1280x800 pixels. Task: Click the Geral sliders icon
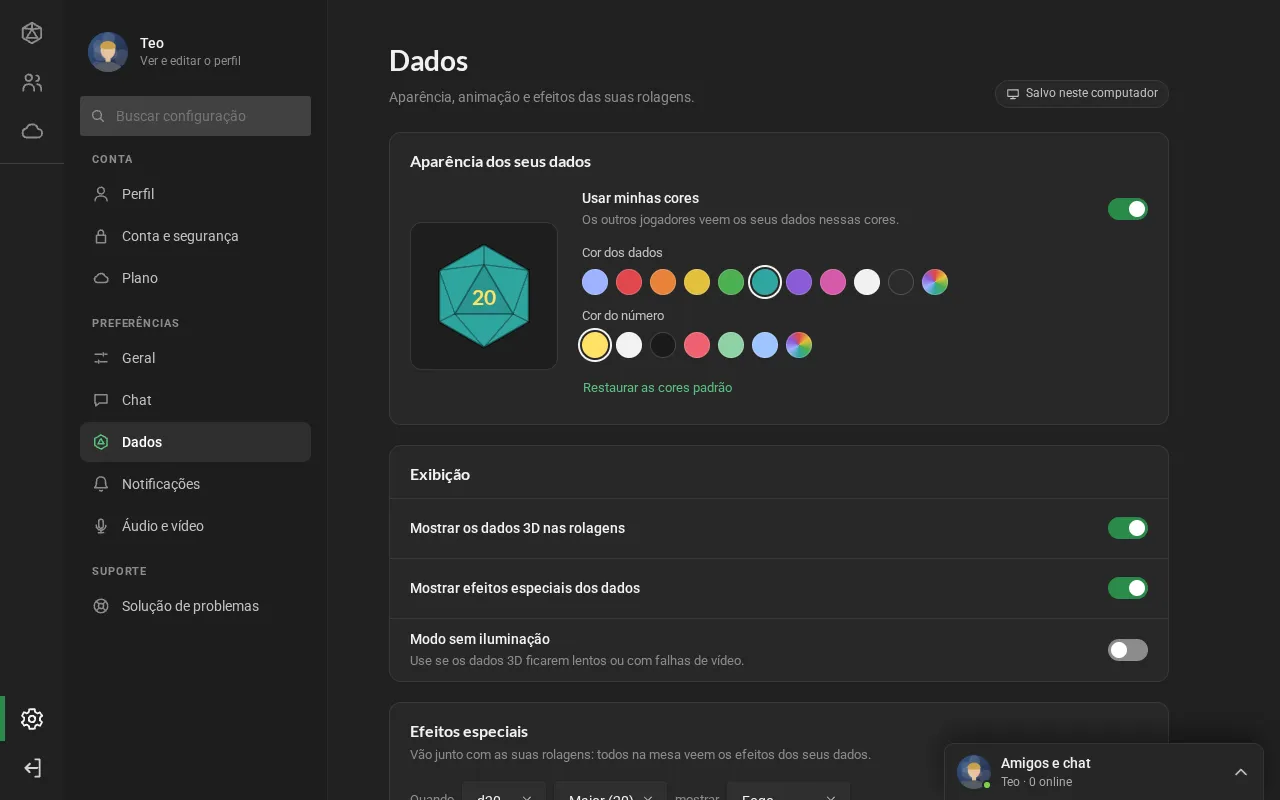click(x=101, y=358)
